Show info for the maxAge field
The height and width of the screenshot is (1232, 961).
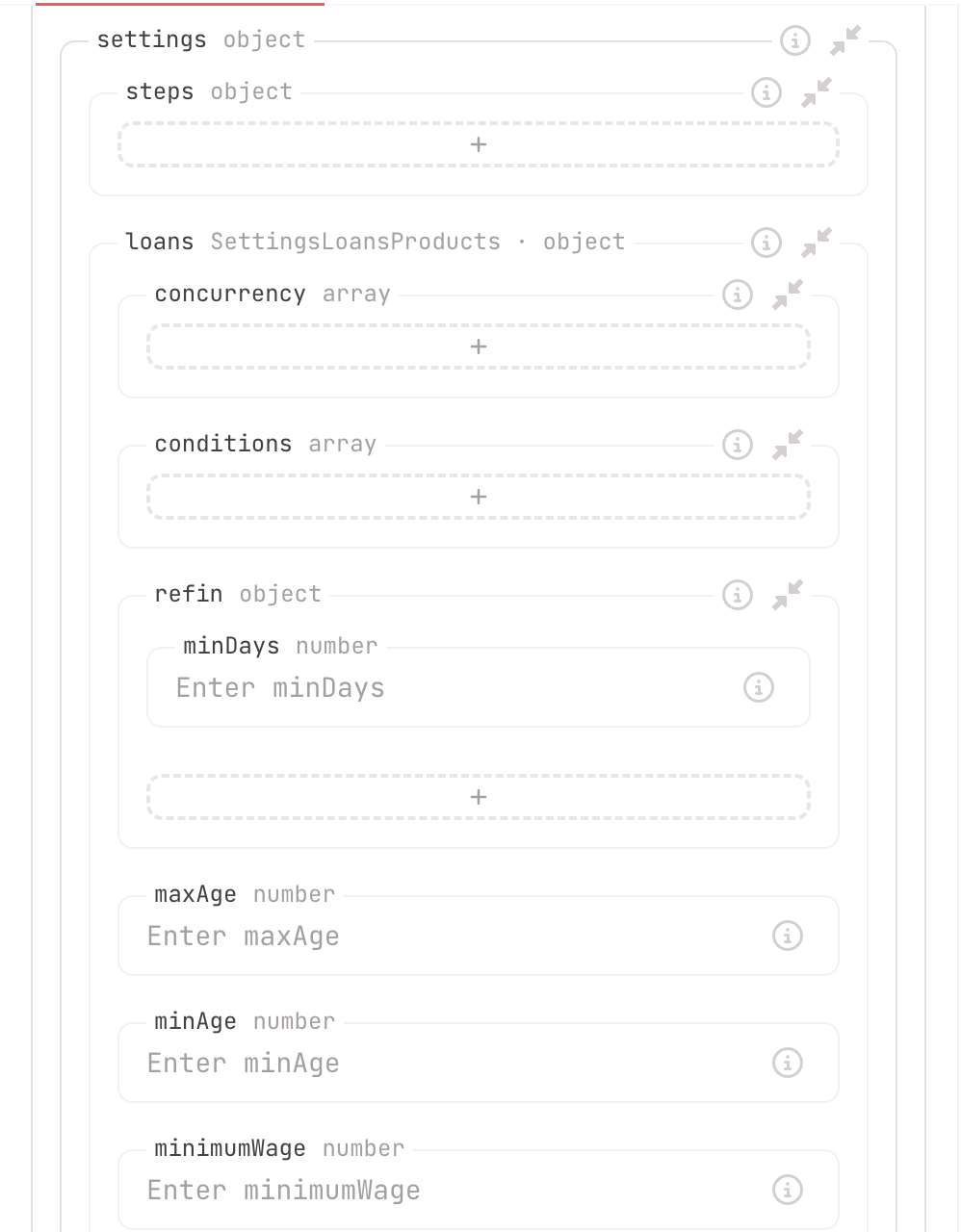(787, 936)
